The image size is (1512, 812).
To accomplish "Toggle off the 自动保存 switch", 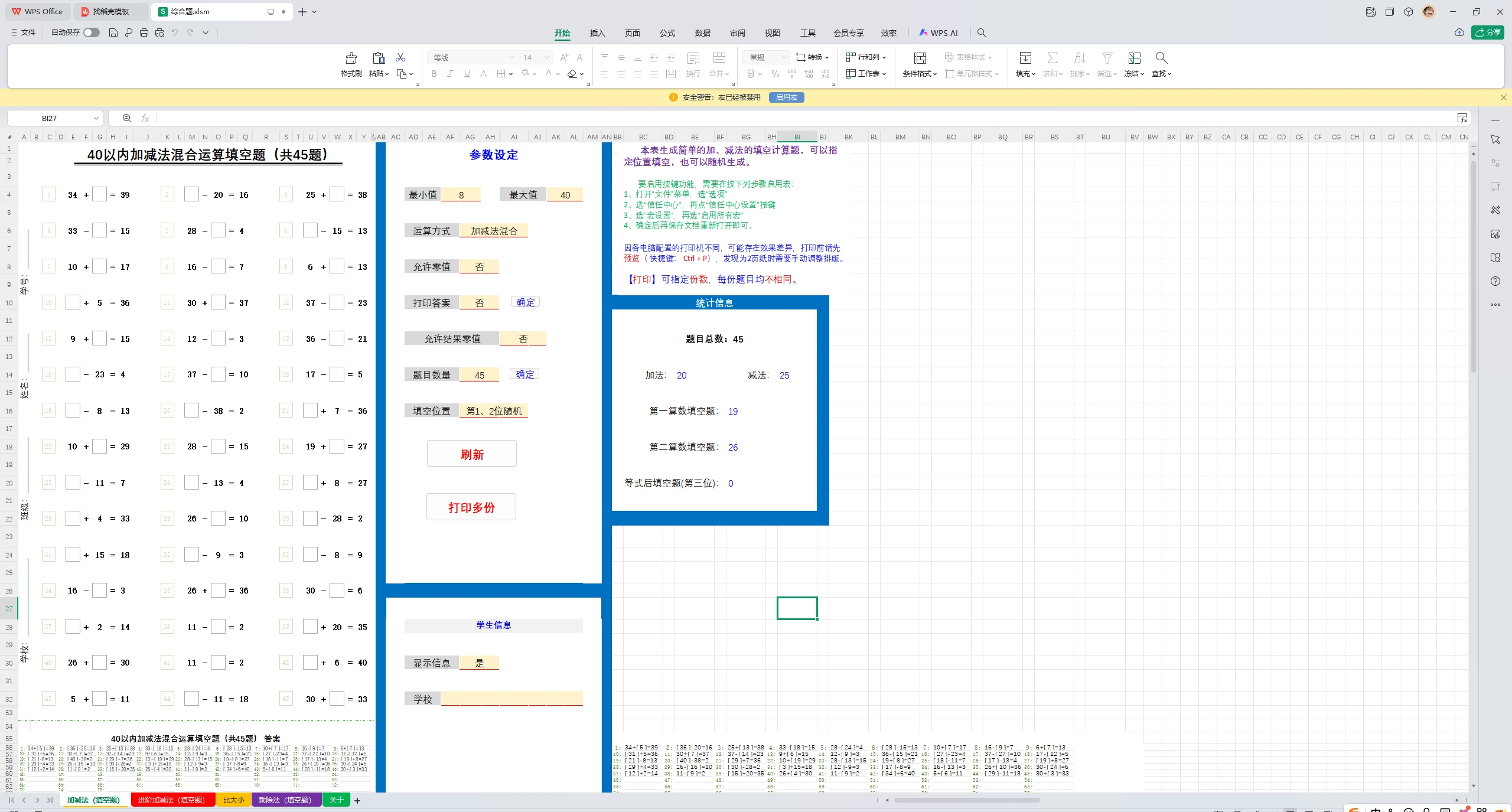I will [91, 32].
